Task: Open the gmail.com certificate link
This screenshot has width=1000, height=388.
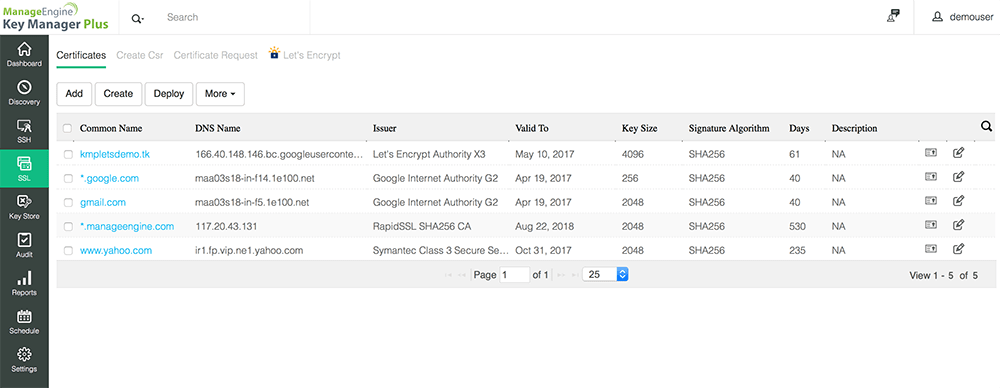Action: tap(103, 202)
